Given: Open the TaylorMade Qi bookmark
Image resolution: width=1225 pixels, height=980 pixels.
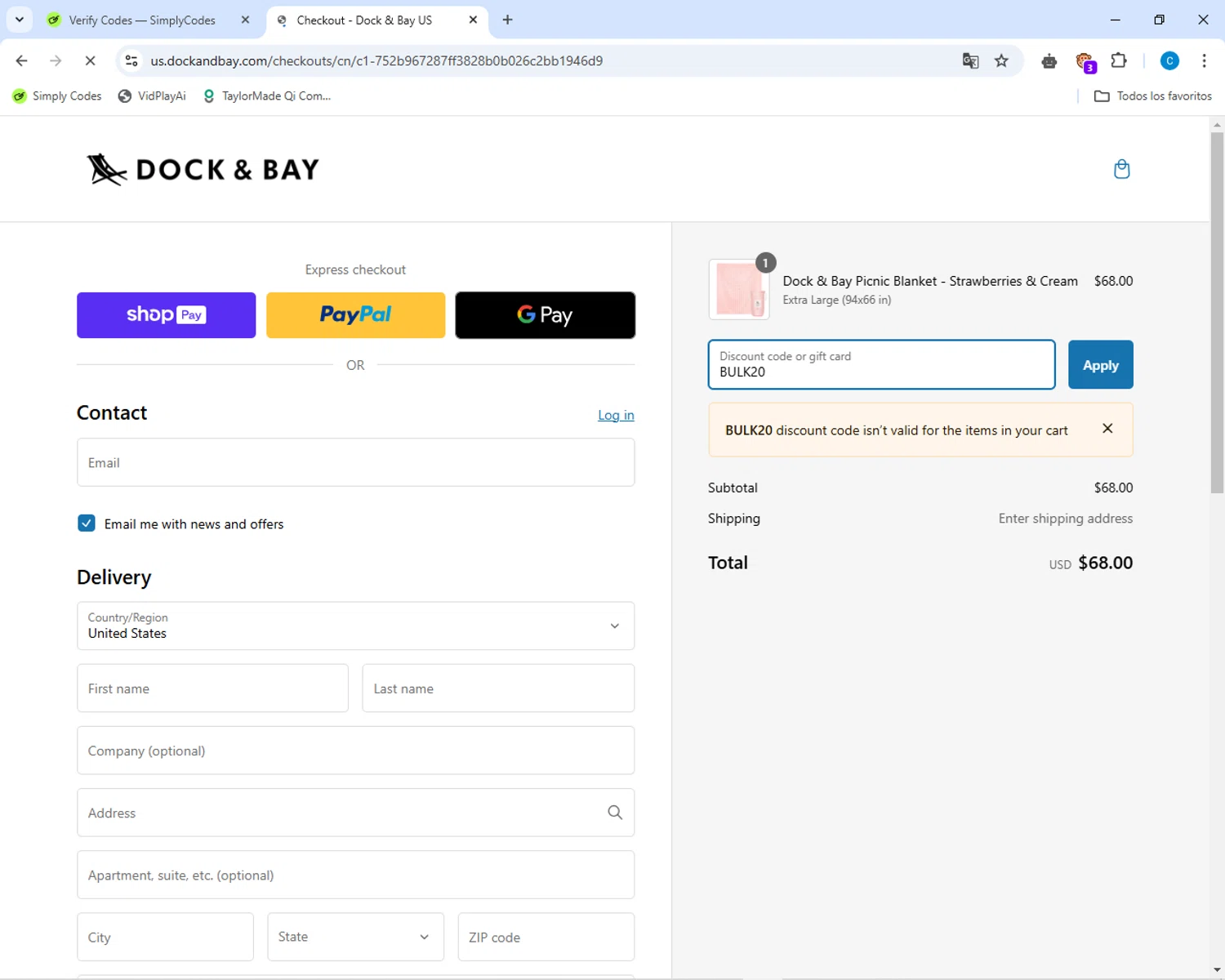Looking at the screenshot, I should point(267,96).
